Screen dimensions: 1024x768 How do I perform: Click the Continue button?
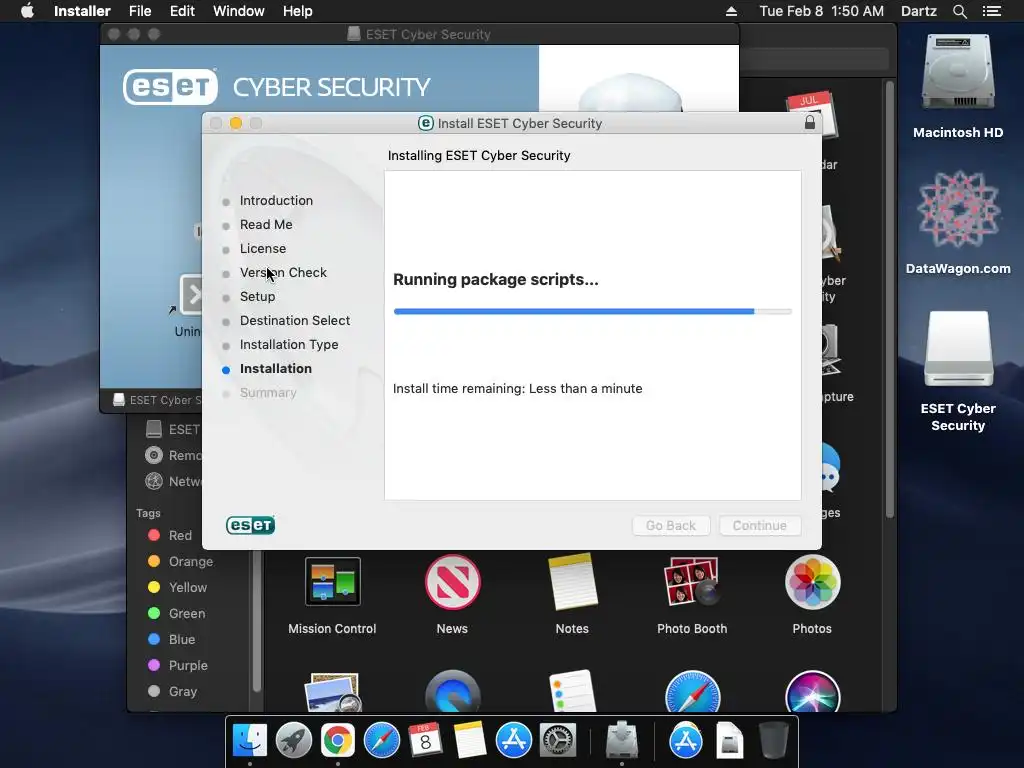point(760,526)
